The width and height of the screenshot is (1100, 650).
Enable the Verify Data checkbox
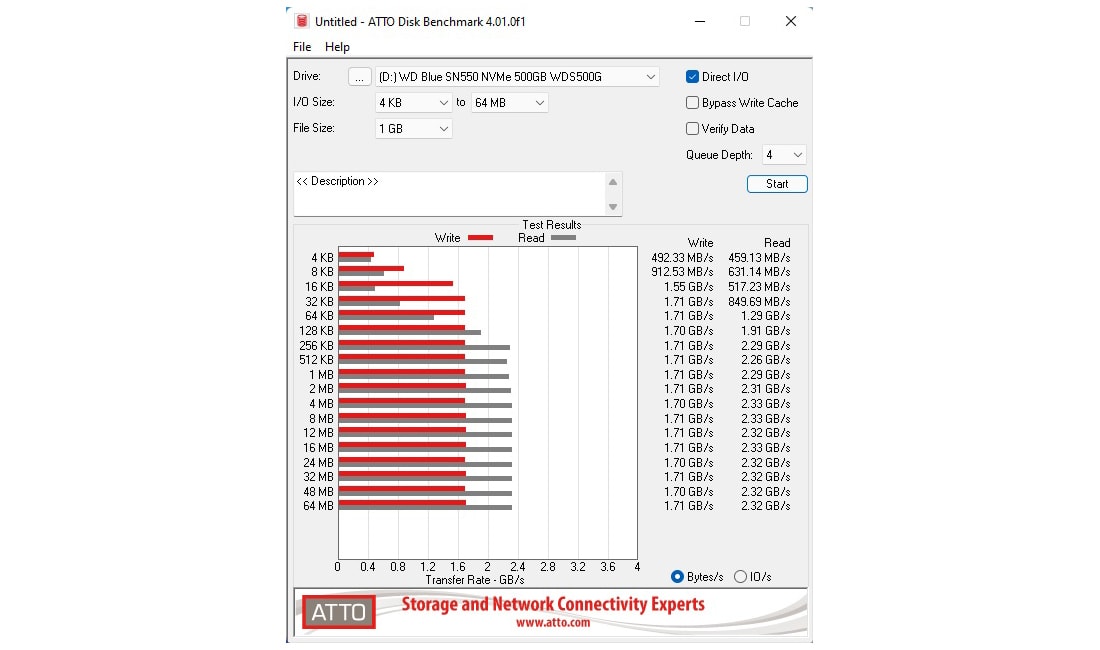[x=692, y=129]
